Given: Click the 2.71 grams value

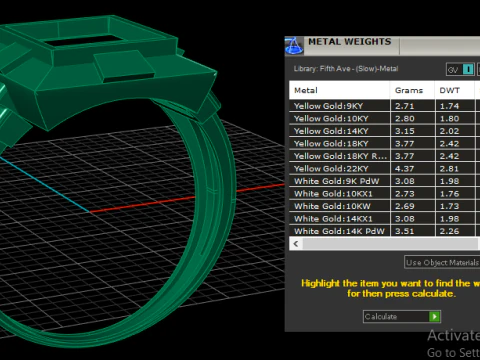Looking at the screenshot, I should (404, 106).
